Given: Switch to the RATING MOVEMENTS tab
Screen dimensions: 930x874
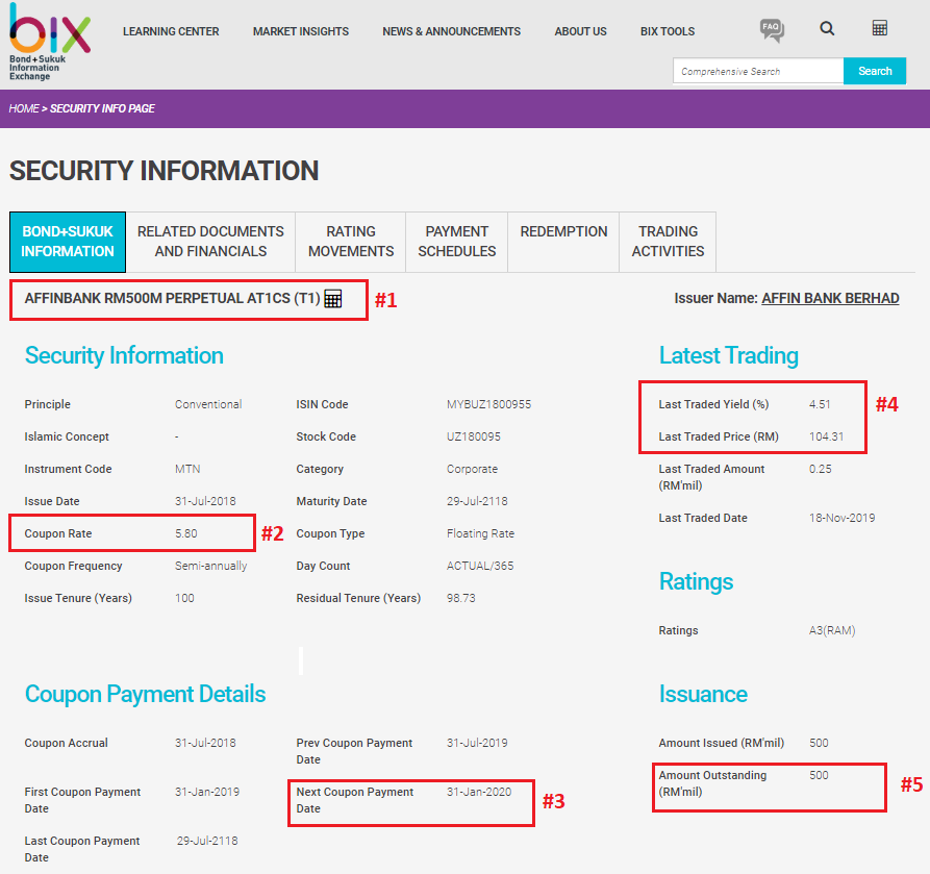Looking at the screenshot, I should 350,241.
